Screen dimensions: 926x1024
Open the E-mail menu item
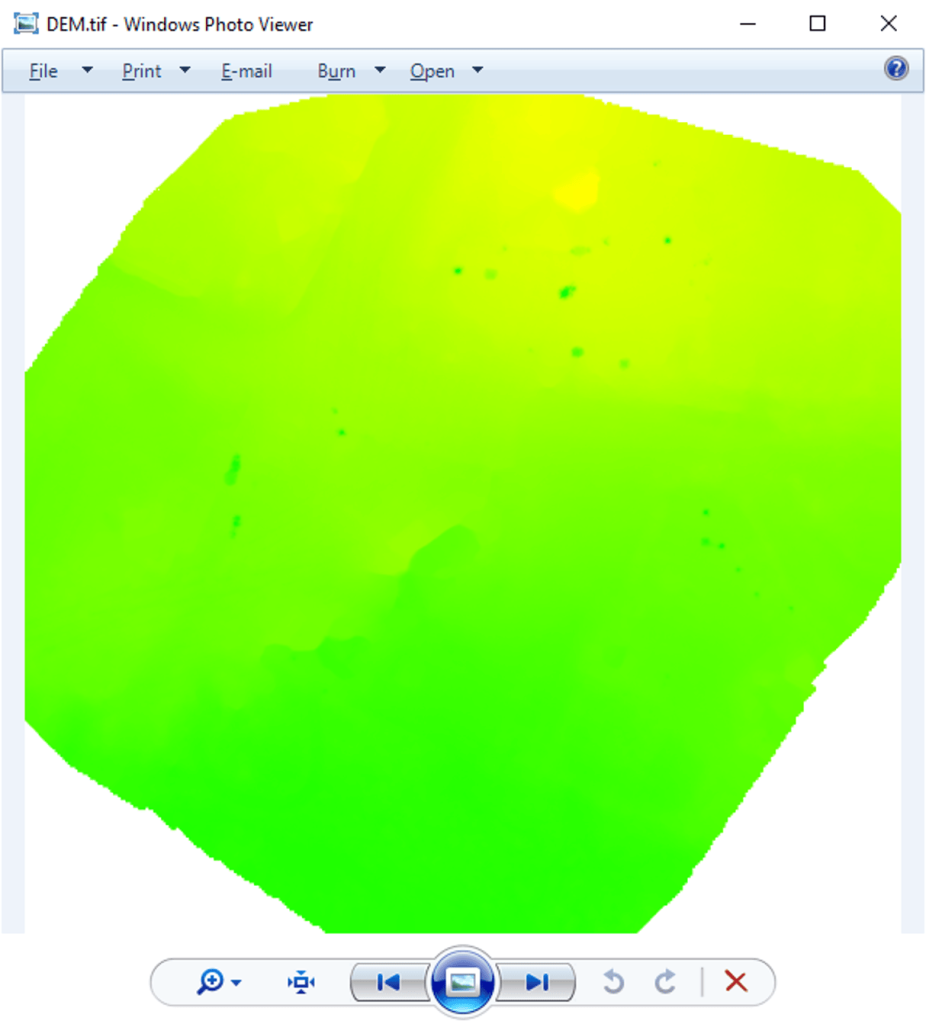pos(246,70)
